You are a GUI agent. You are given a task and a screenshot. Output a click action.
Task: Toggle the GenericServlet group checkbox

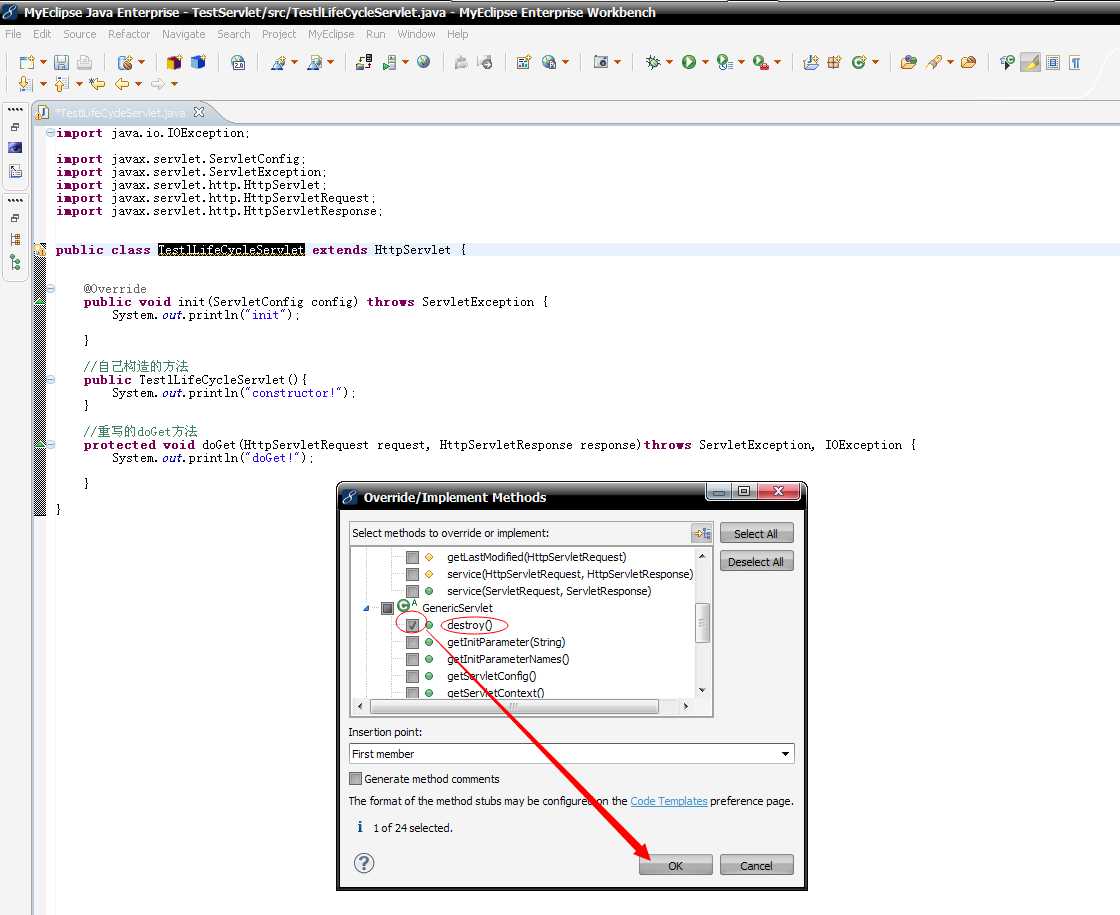point(387,608)
